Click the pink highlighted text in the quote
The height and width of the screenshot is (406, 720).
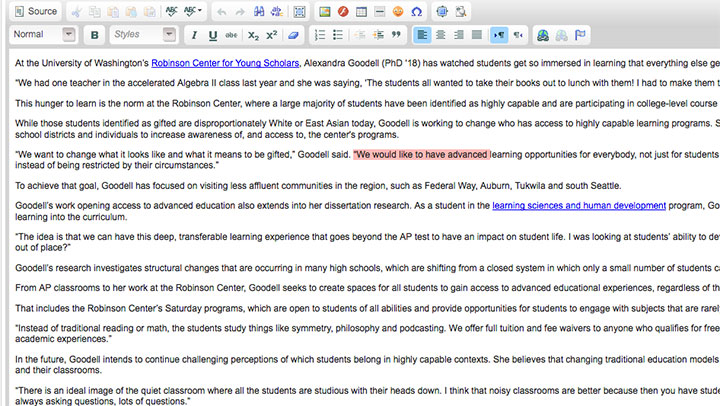[x=421, y=155]
